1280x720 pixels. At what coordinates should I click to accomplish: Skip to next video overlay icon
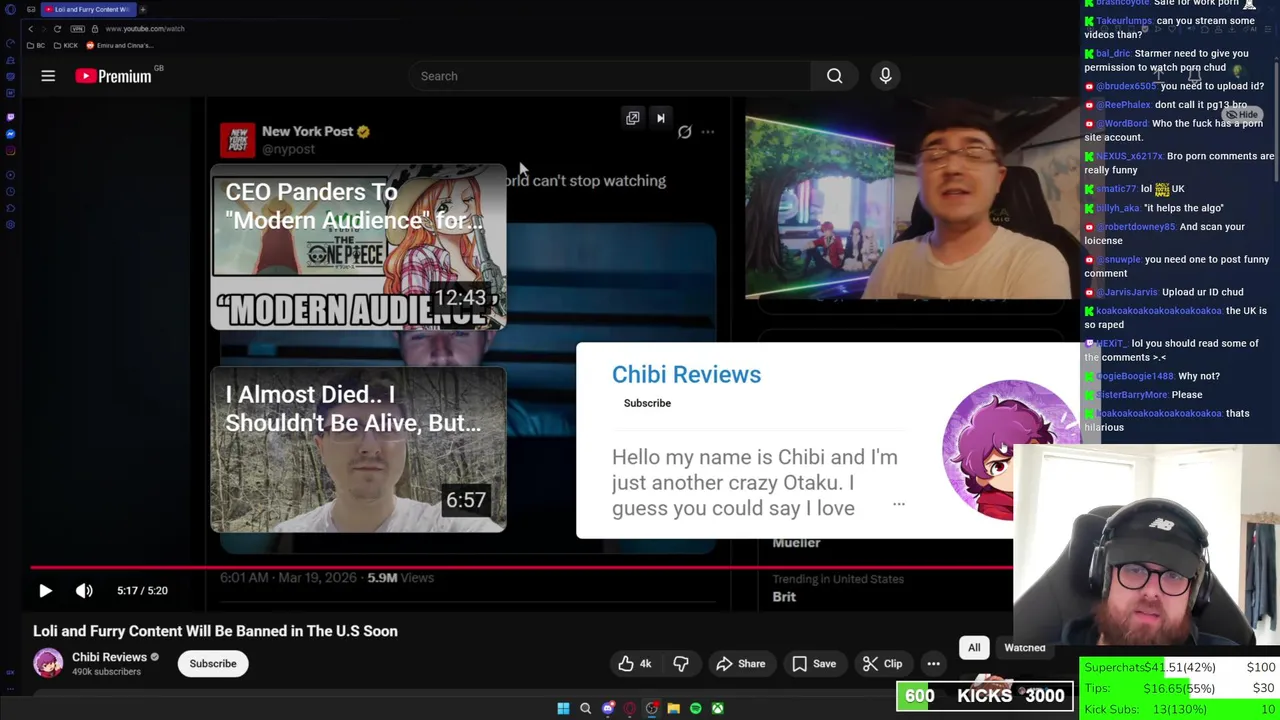(660, 118)
